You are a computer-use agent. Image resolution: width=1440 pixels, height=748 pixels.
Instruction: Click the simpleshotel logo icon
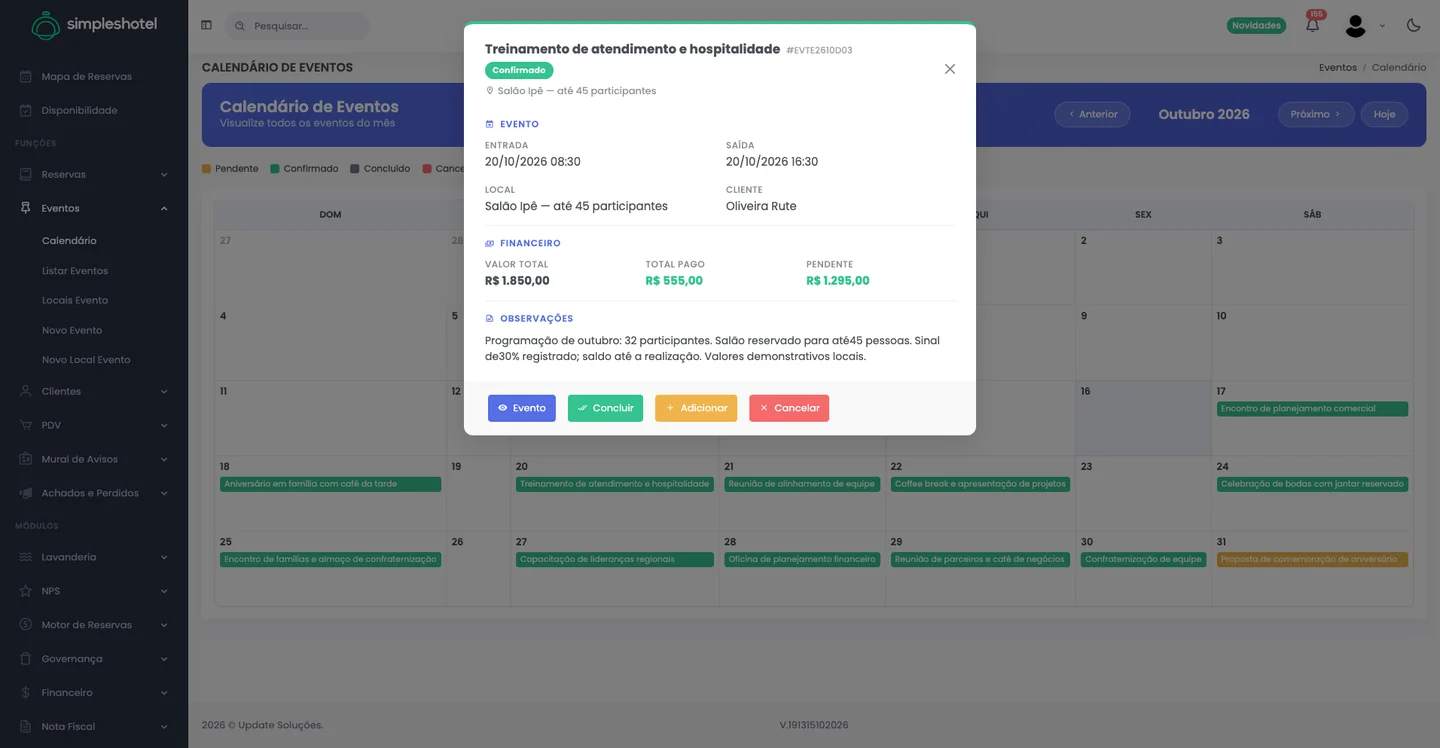point(46,25)
